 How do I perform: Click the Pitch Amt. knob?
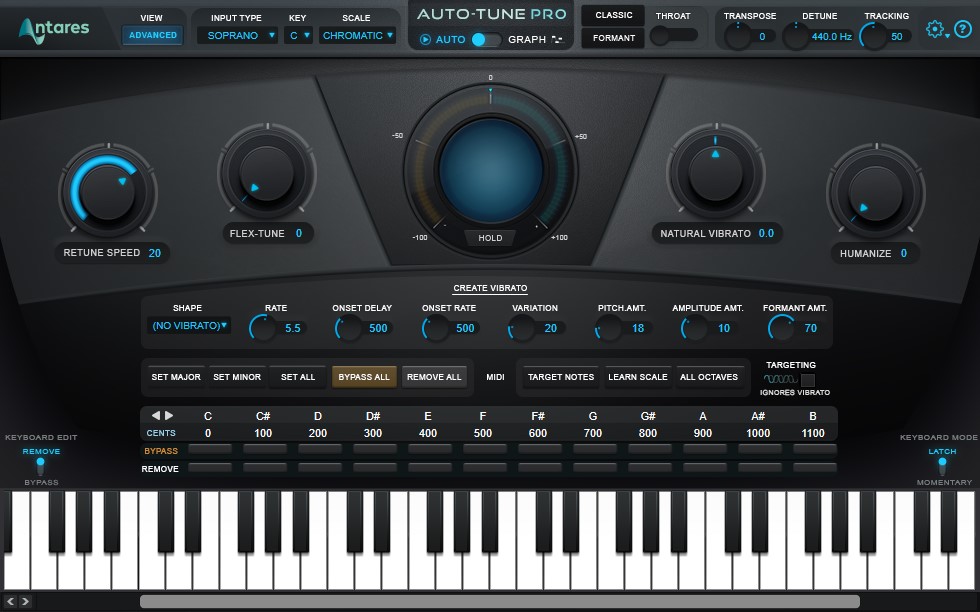click(x=608, y=328)
